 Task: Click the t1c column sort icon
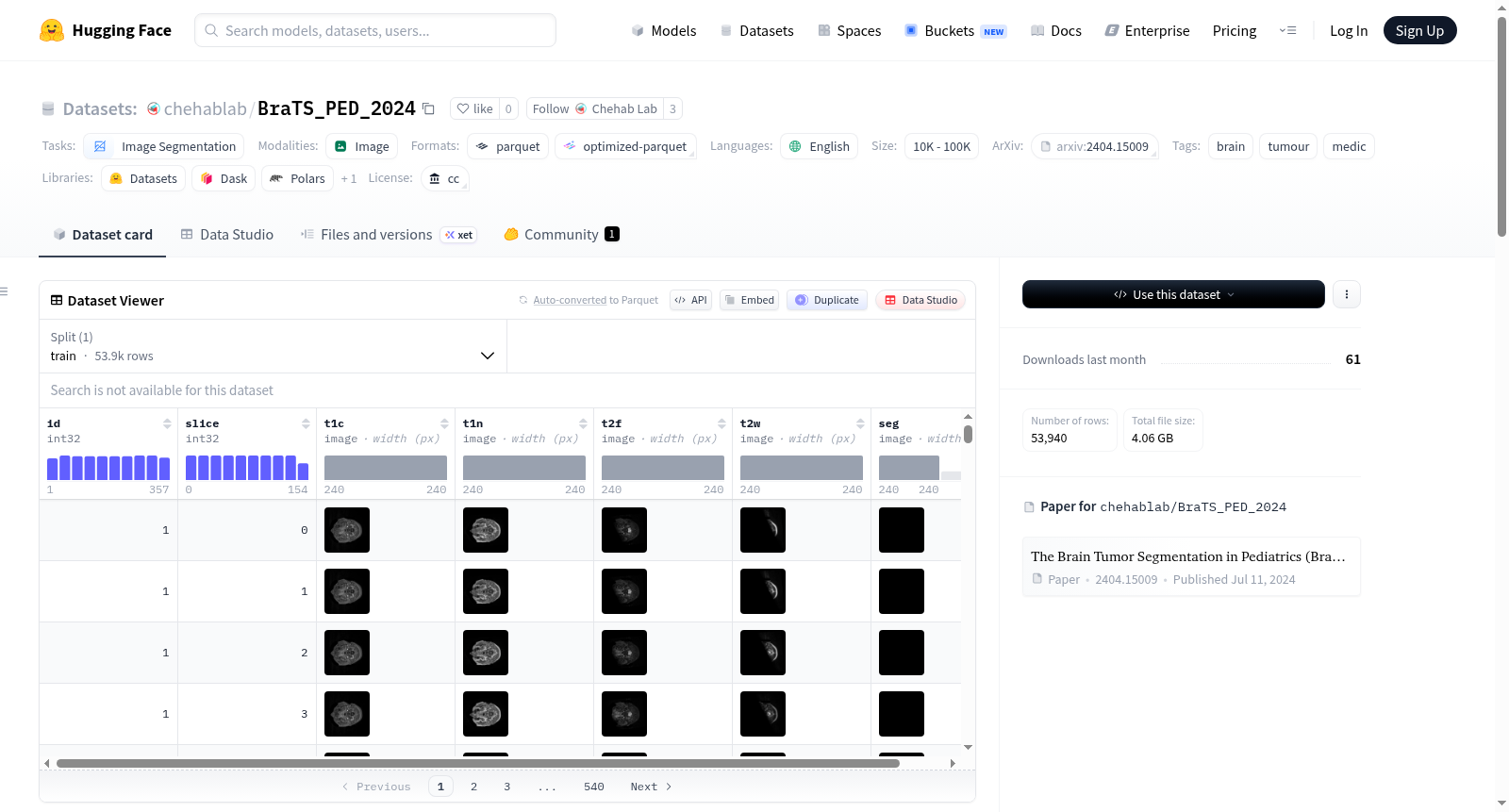(x=444, y=423)
